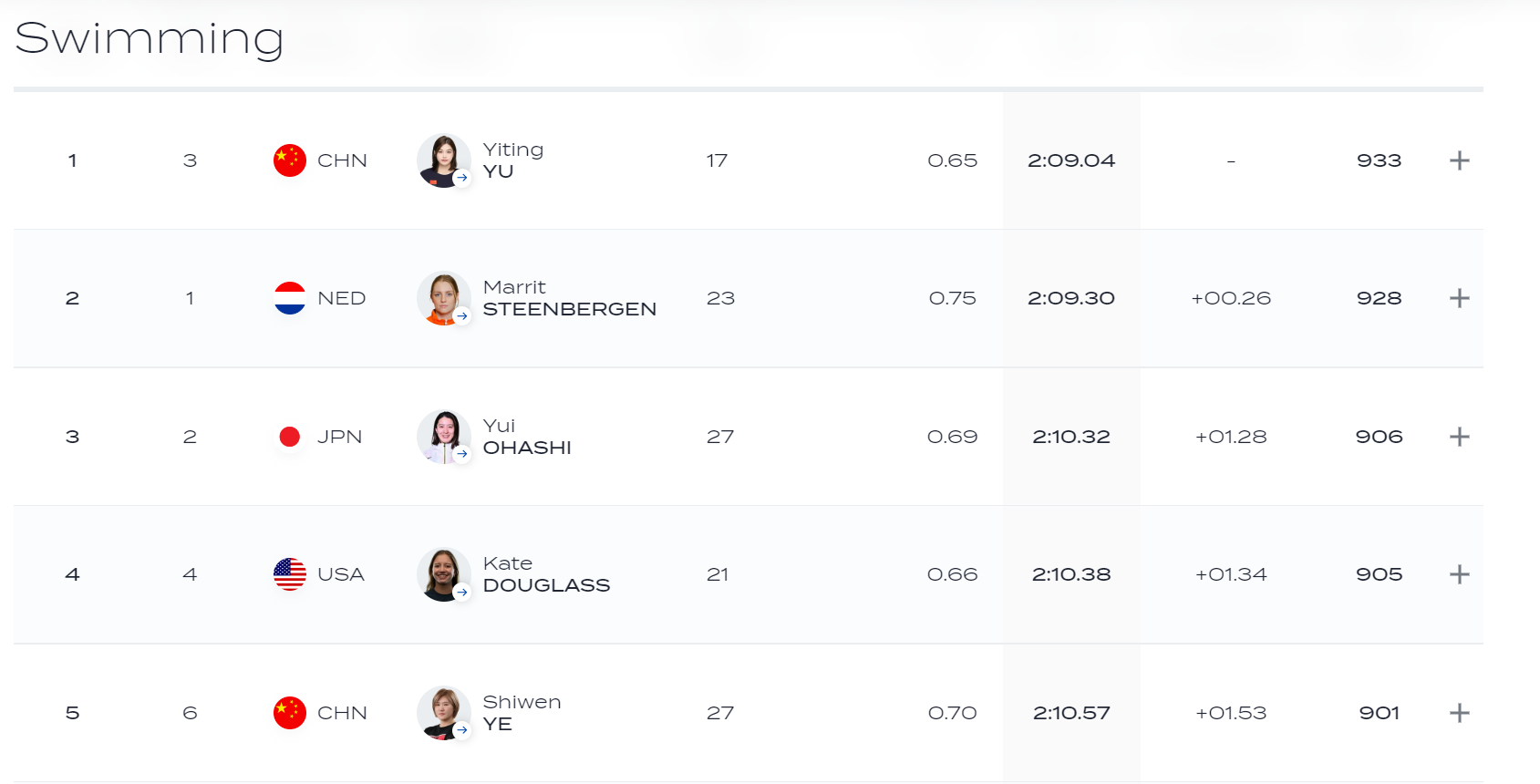1540x784 pixels.
Task: Expand Yiting Yu's result details plus icon
Action: pos(1459,160)
